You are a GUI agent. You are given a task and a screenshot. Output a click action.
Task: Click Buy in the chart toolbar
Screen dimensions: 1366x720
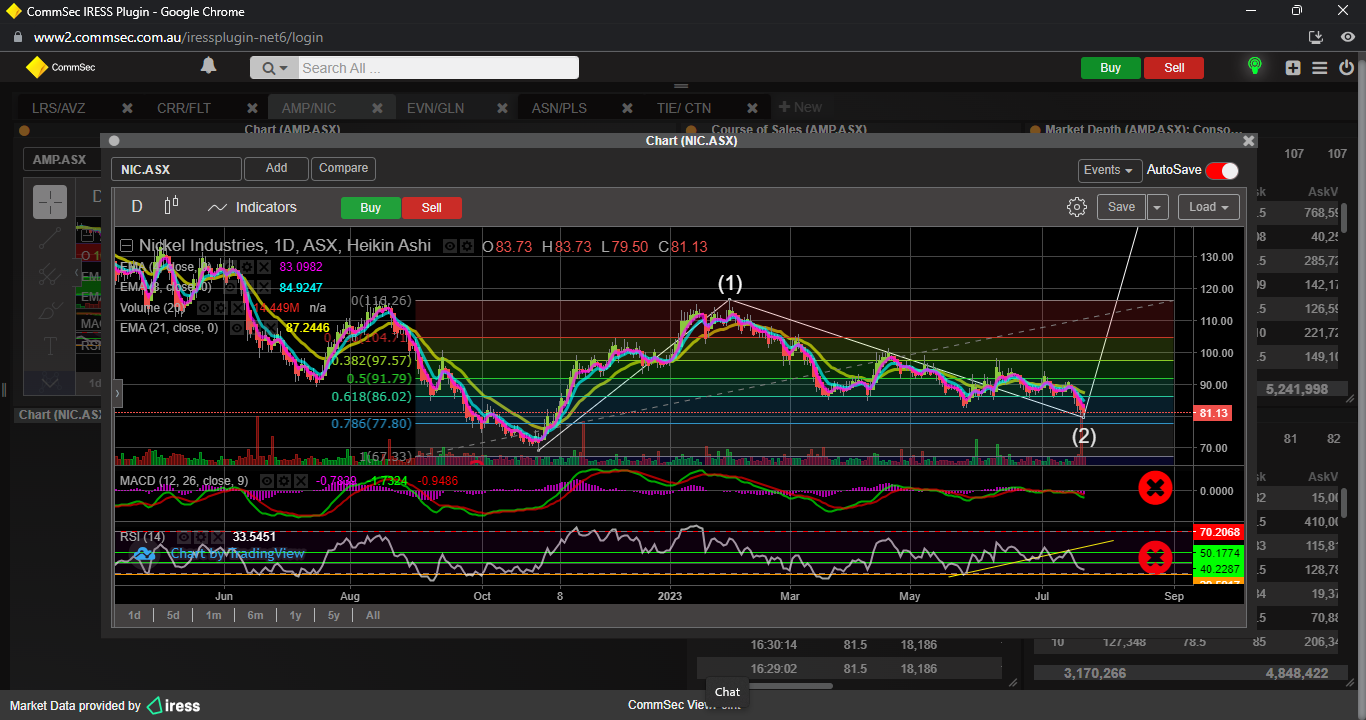[371, 208]
